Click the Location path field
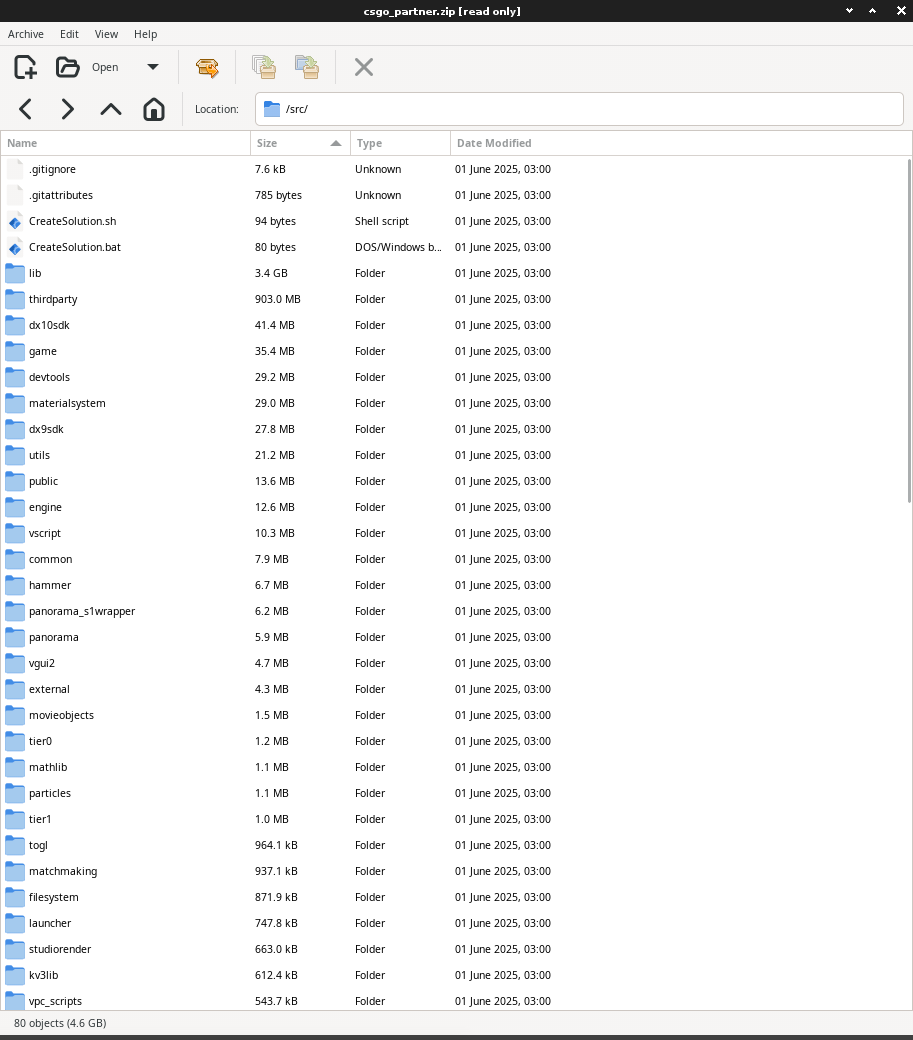Image resolution: width=913 pixels, height=1040 pixels. [579, 109]
